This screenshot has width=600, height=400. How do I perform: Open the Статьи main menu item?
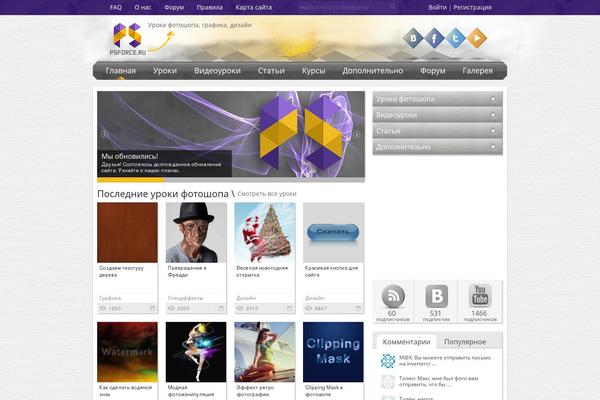[271, 71]
